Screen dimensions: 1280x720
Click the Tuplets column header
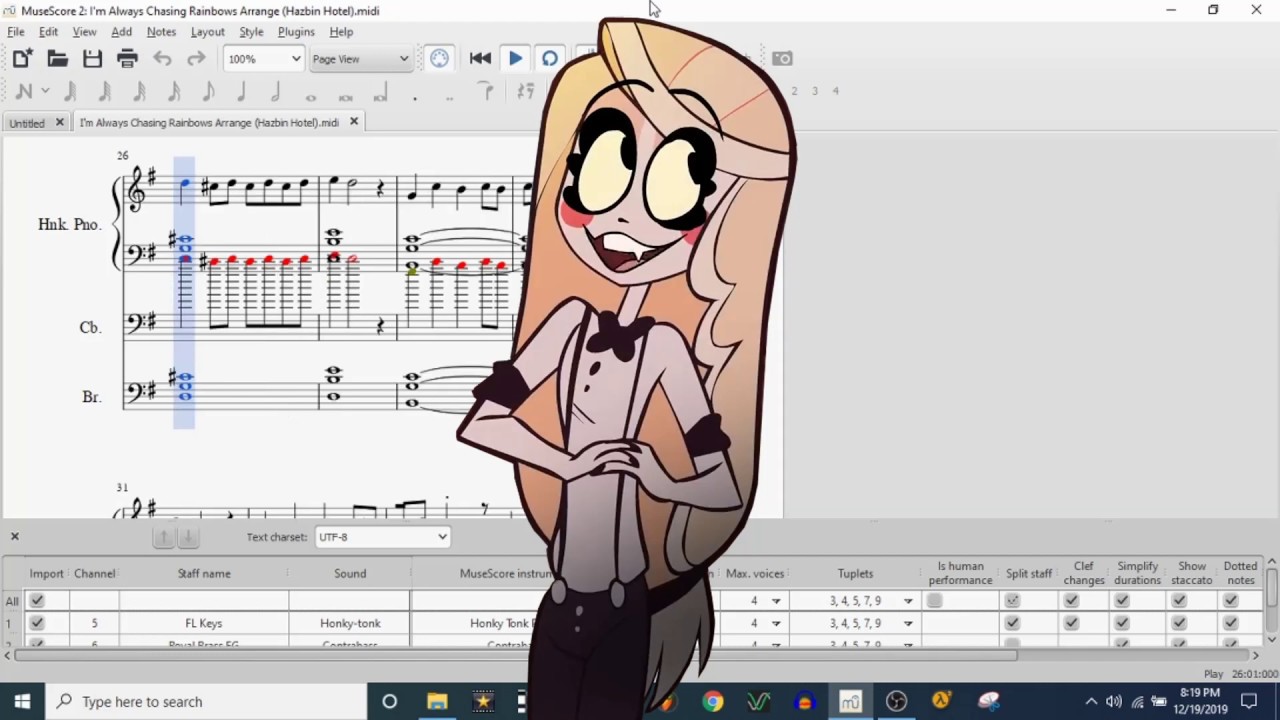point(856,574)
